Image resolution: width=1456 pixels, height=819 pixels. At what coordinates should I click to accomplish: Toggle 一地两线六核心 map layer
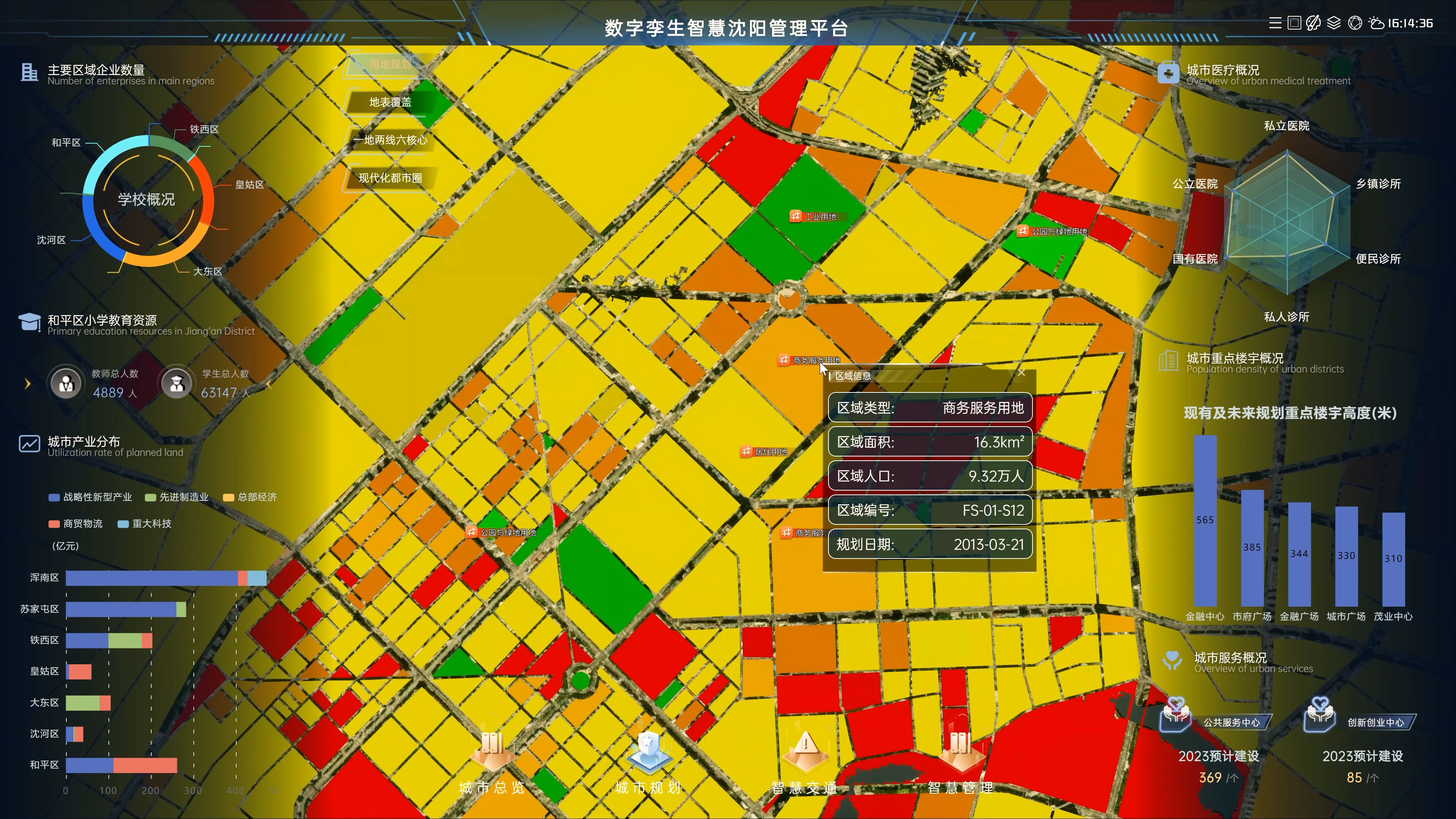click(390, 140)
